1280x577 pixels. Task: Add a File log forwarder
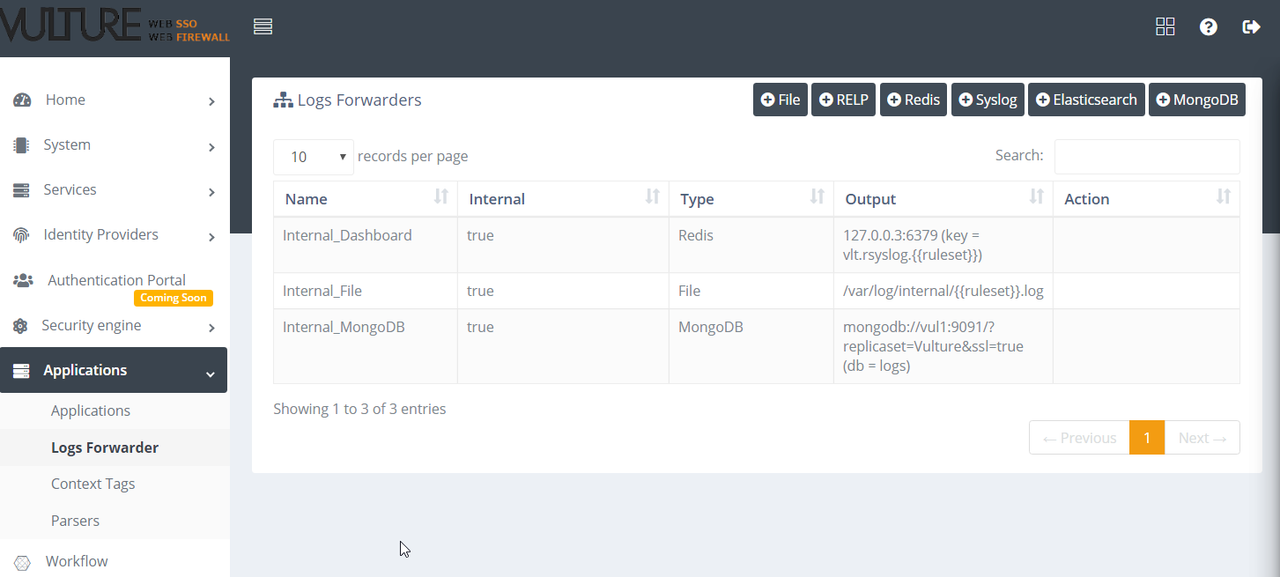[x=780, y=100]
